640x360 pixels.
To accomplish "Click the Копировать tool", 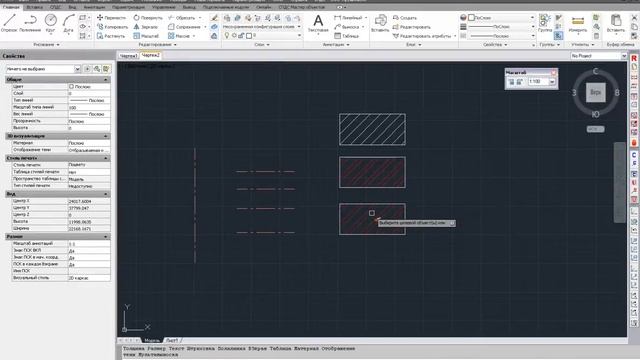I will 112,27.
